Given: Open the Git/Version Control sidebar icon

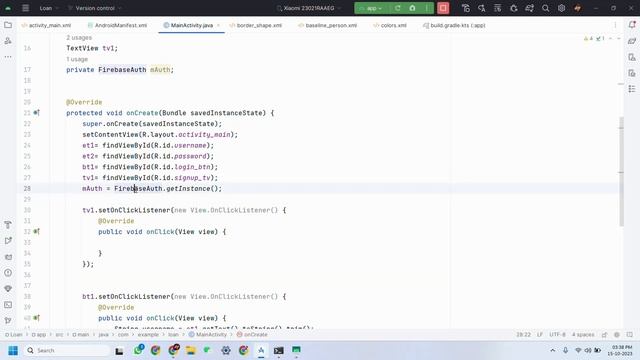Looking at the screenshot, I should (8, 320).
